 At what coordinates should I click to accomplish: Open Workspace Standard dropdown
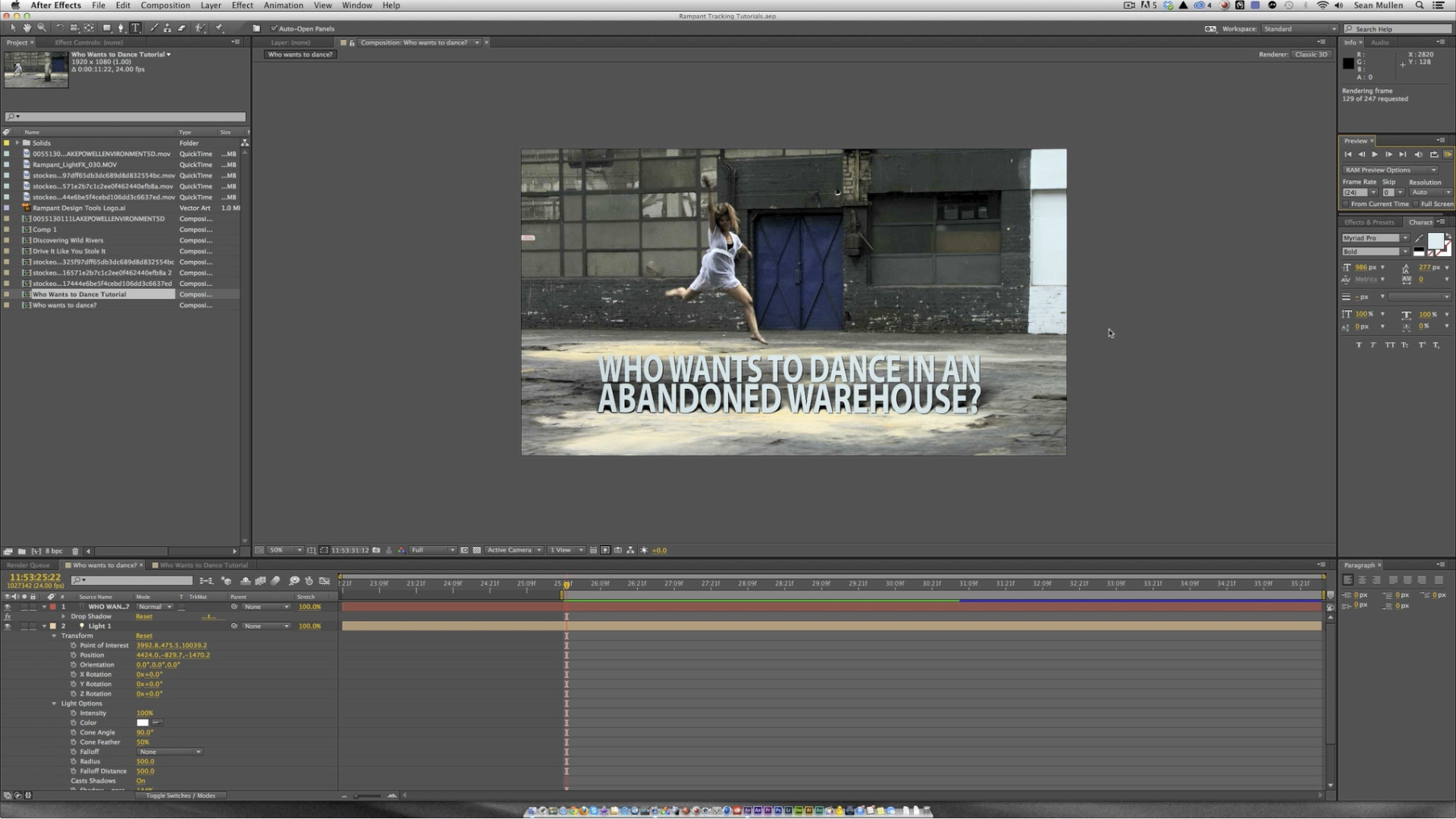point(1298,28)
